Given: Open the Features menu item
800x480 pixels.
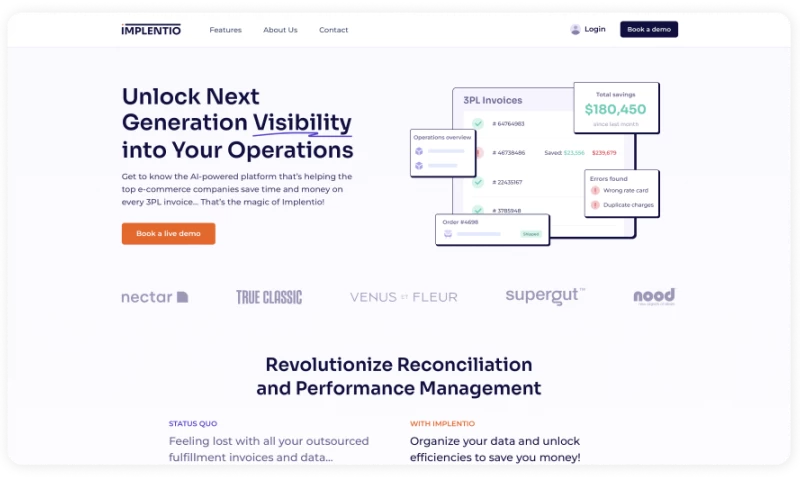Looking at the screenshot, I should click(x=225, y=30).
